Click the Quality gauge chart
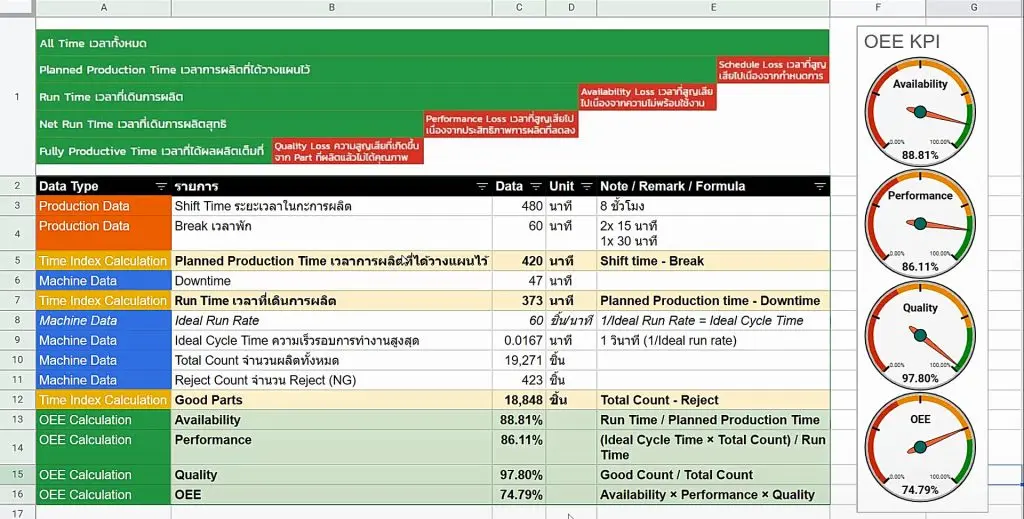The height and width of the screenshot is (519, 1024). (920, 336)
